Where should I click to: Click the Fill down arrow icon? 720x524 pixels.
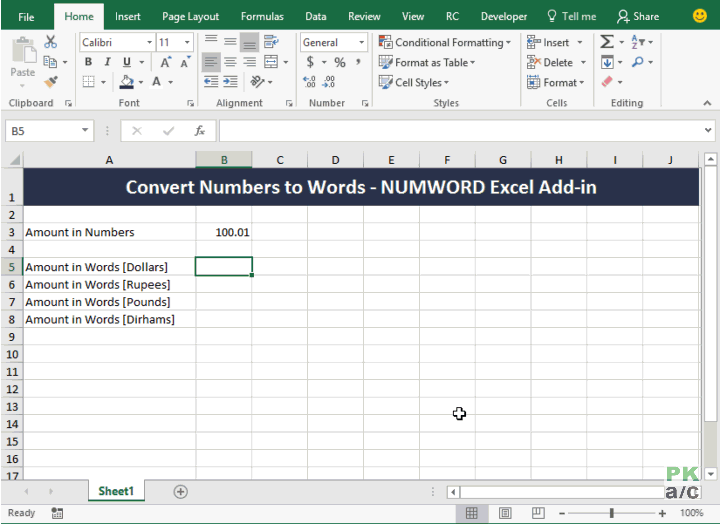coord(607,62)
